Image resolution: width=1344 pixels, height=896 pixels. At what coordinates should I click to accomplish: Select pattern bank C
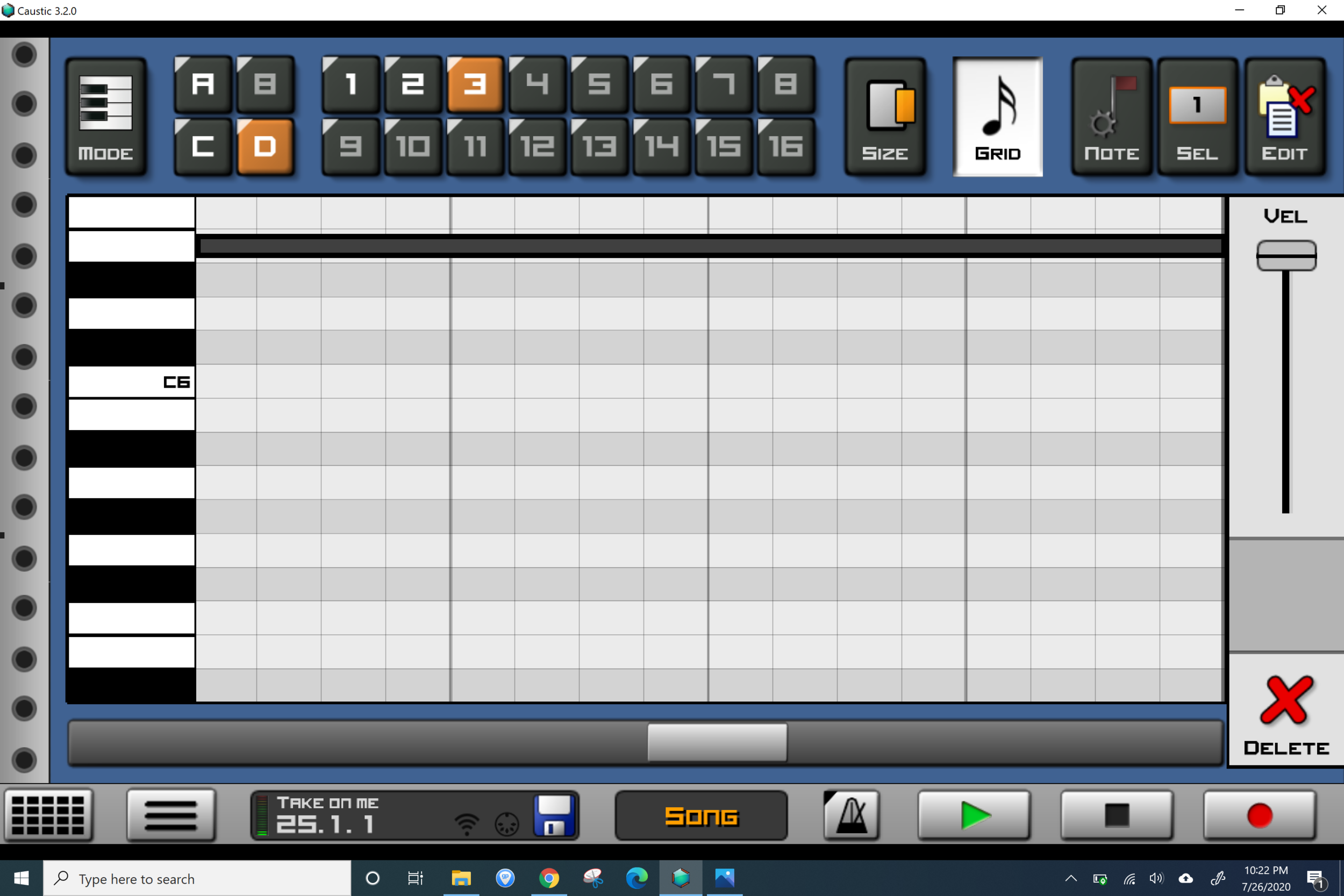(203, 147)
